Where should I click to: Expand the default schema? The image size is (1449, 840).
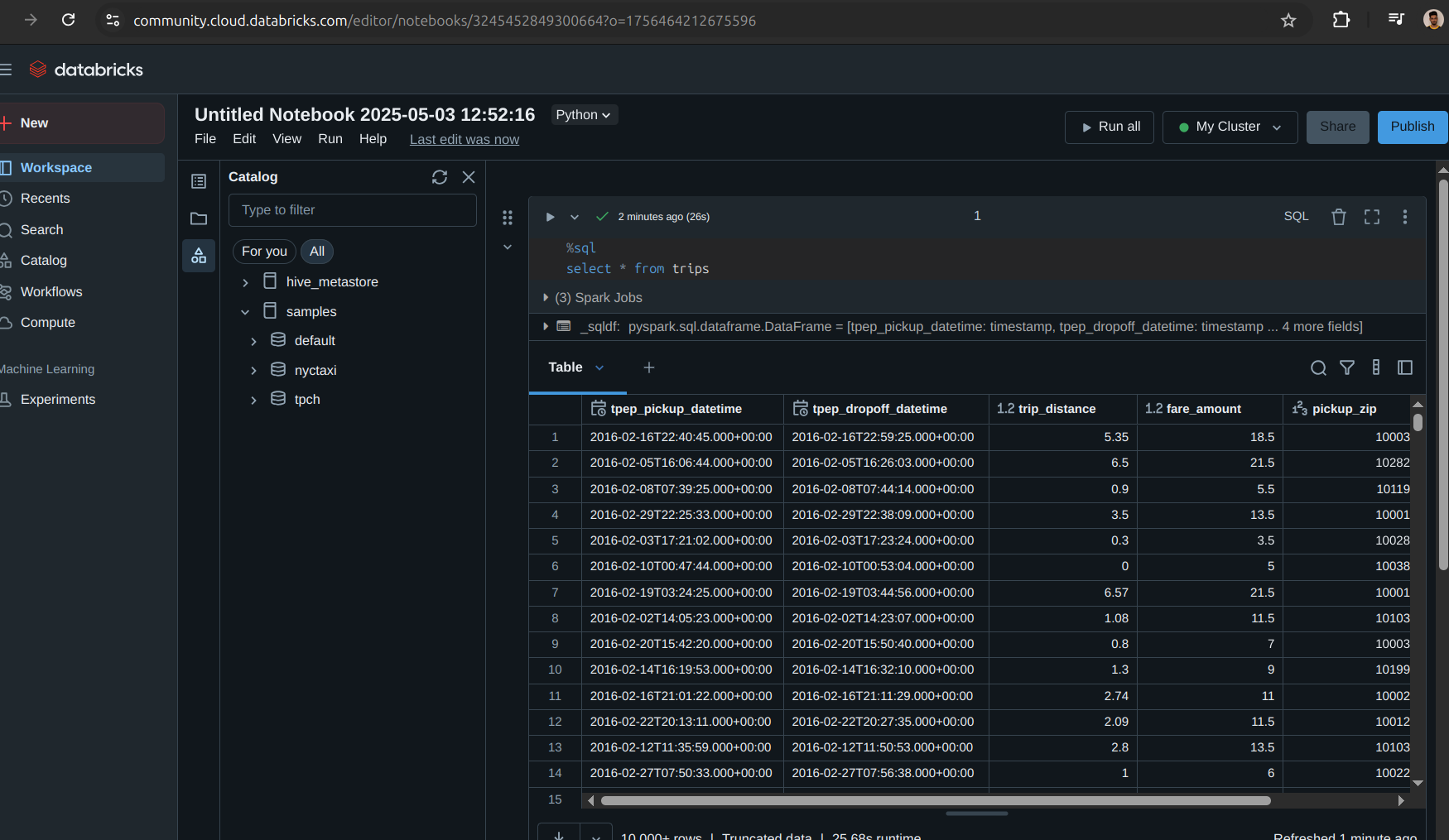pos(253,341)
